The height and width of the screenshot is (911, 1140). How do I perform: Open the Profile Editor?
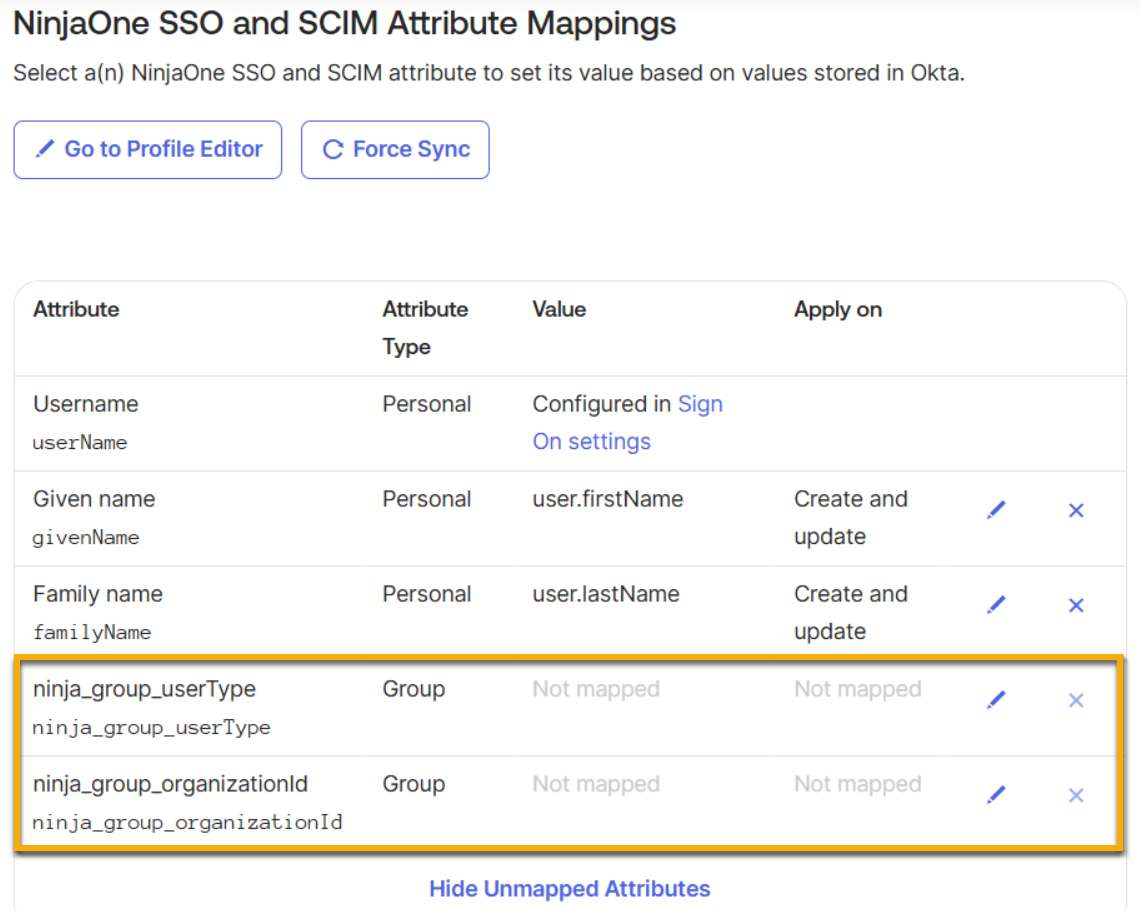point(147,149)
